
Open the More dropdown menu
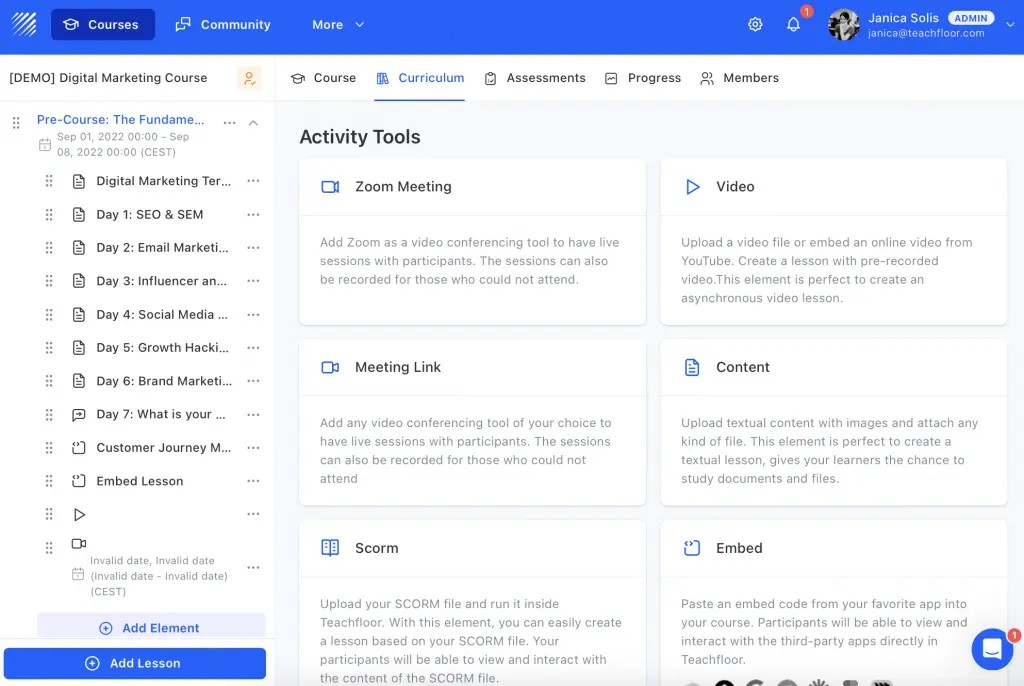pyautogui.click(x=338, y=25)
